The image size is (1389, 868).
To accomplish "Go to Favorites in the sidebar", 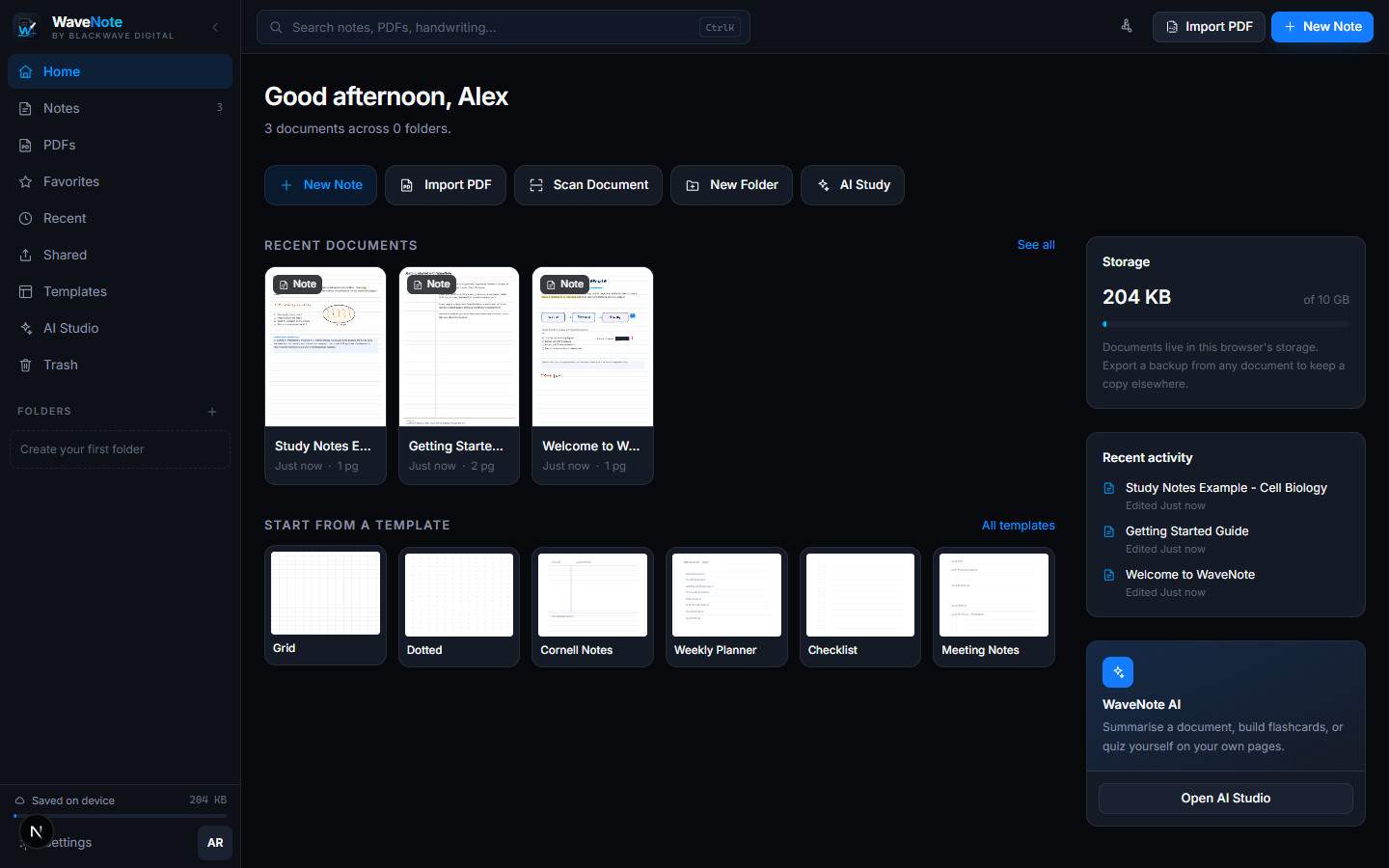I will pyautogui.click(x=120, y=181).
